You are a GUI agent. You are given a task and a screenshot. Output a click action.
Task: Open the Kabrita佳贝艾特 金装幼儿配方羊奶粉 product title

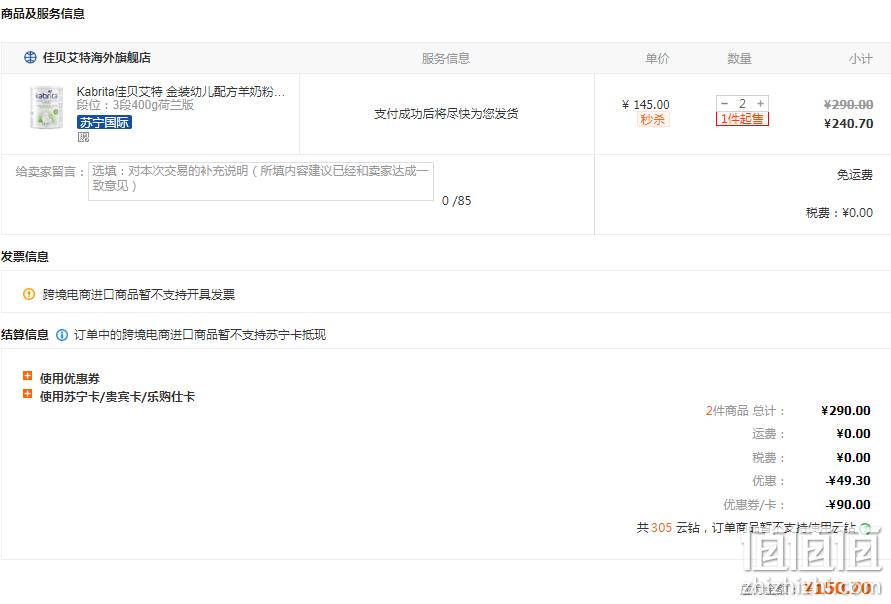[x=181, y=91]
